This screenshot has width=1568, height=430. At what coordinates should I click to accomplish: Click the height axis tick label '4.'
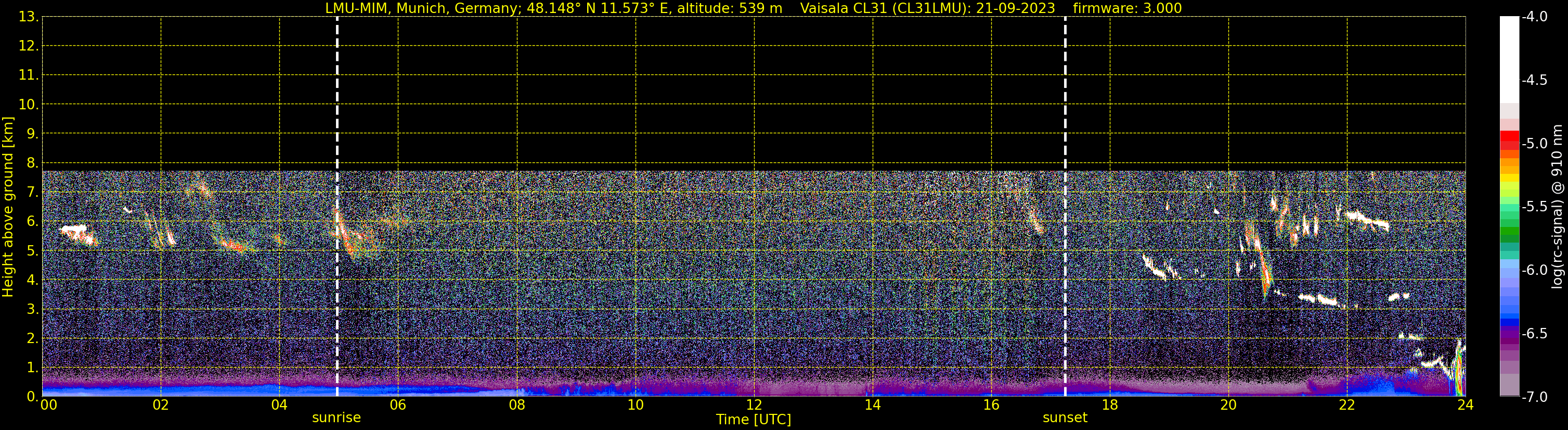click(x=32, y=280)
